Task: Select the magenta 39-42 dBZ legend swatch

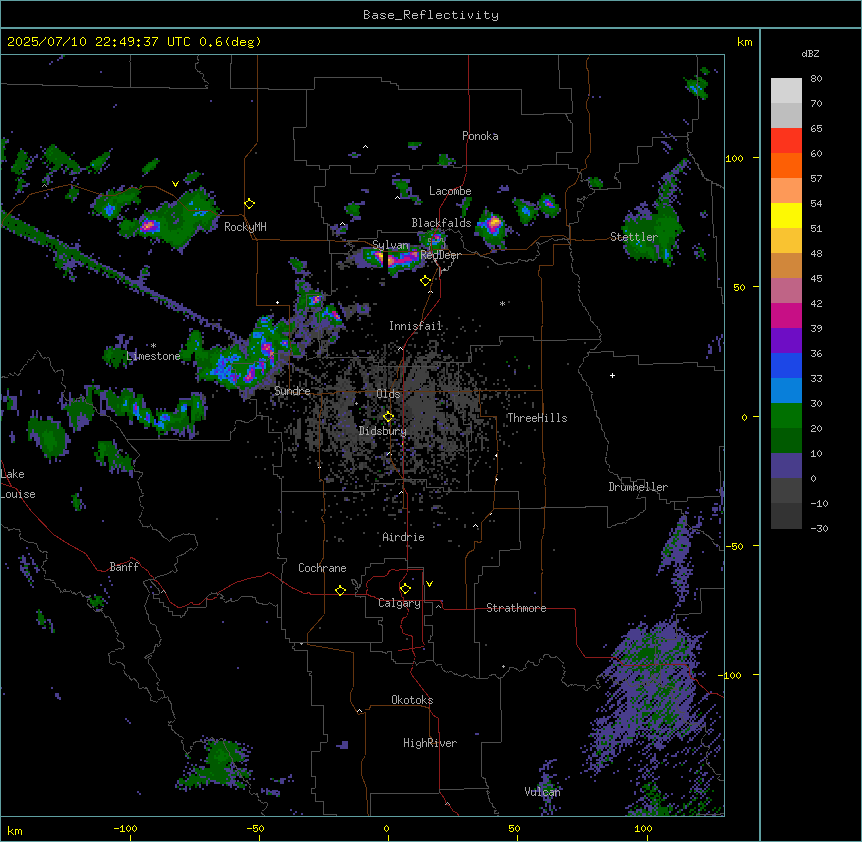Action: pos(786,315)
